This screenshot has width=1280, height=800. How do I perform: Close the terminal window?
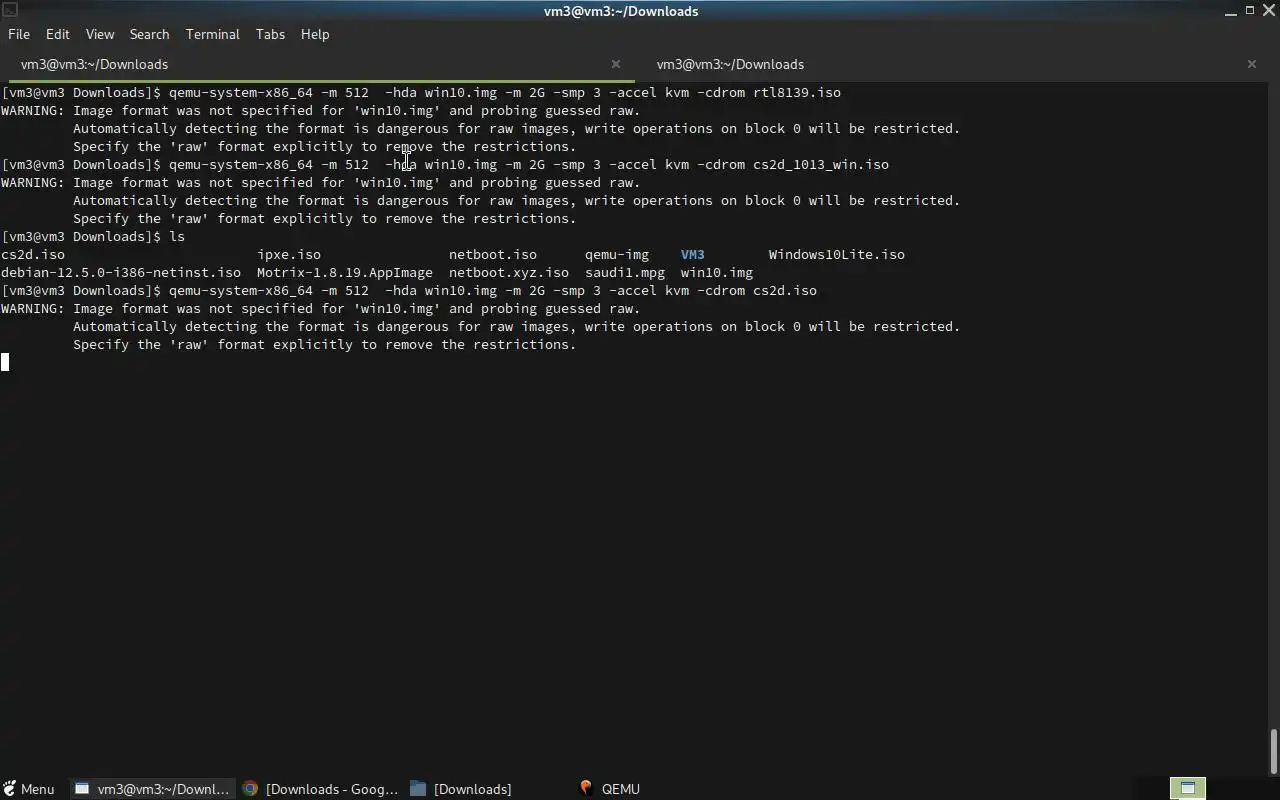(1268, 10)
